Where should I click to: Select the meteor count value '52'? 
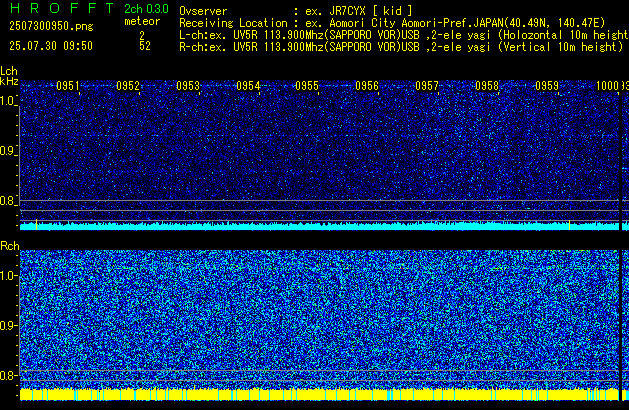[145, 46]
